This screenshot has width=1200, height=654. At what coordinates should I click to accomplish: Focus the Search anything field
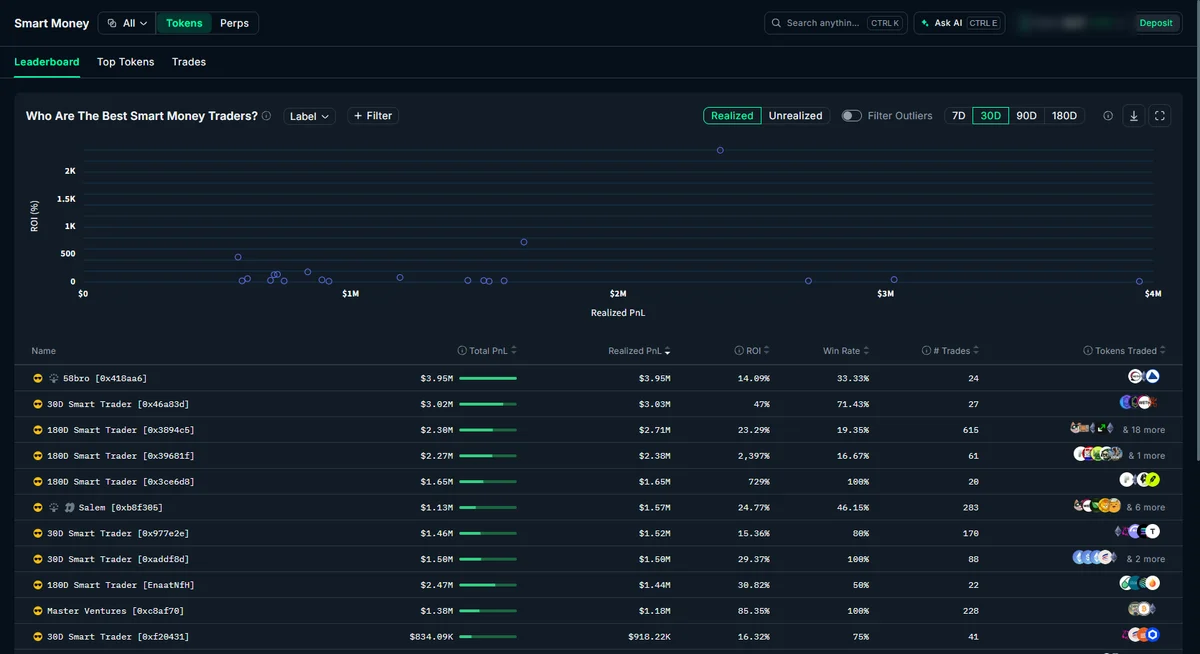836,23
